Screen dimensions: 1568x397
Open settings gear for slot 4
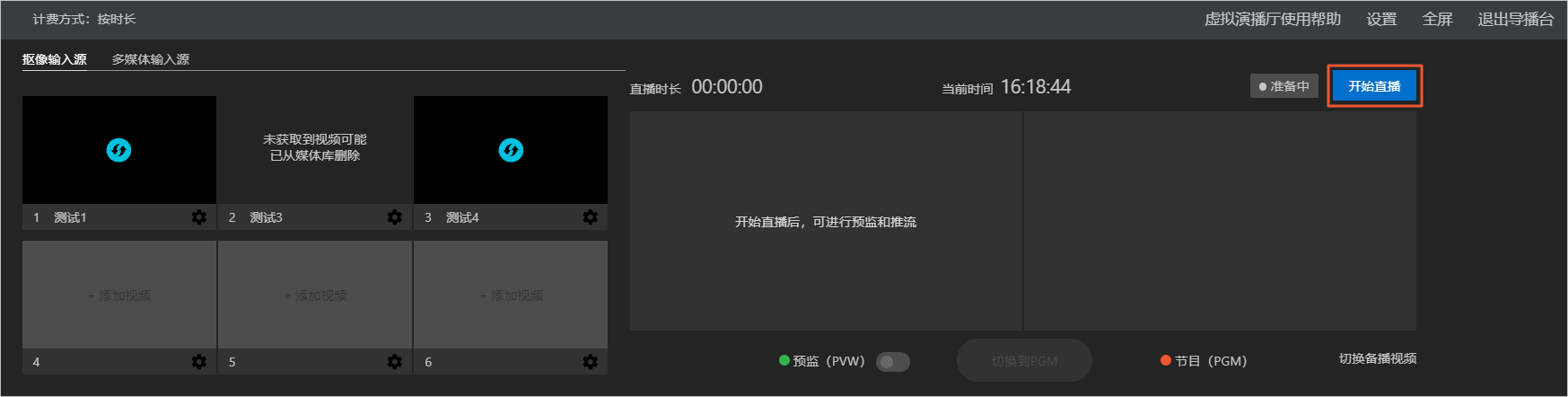pyautogui.click(x=199, y=362)
